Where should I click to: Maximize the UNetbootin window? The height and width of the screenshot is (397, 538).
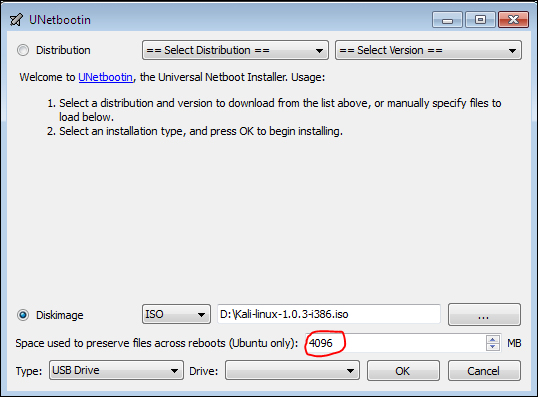tap(480, 20)
